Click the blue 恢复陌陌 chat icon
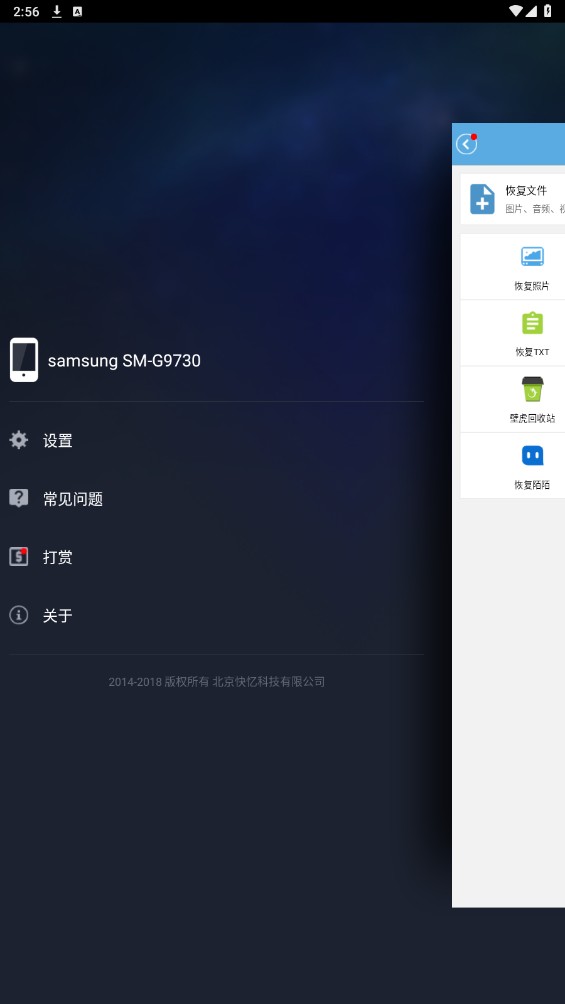 coord(532,455)
